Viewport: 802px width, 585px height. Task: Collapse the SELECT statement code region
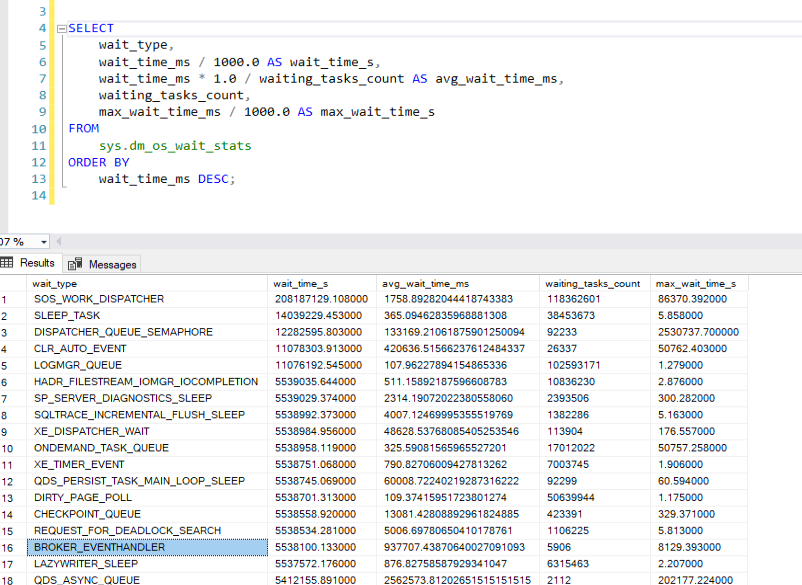pyautogui.click(x=60, y=28)
